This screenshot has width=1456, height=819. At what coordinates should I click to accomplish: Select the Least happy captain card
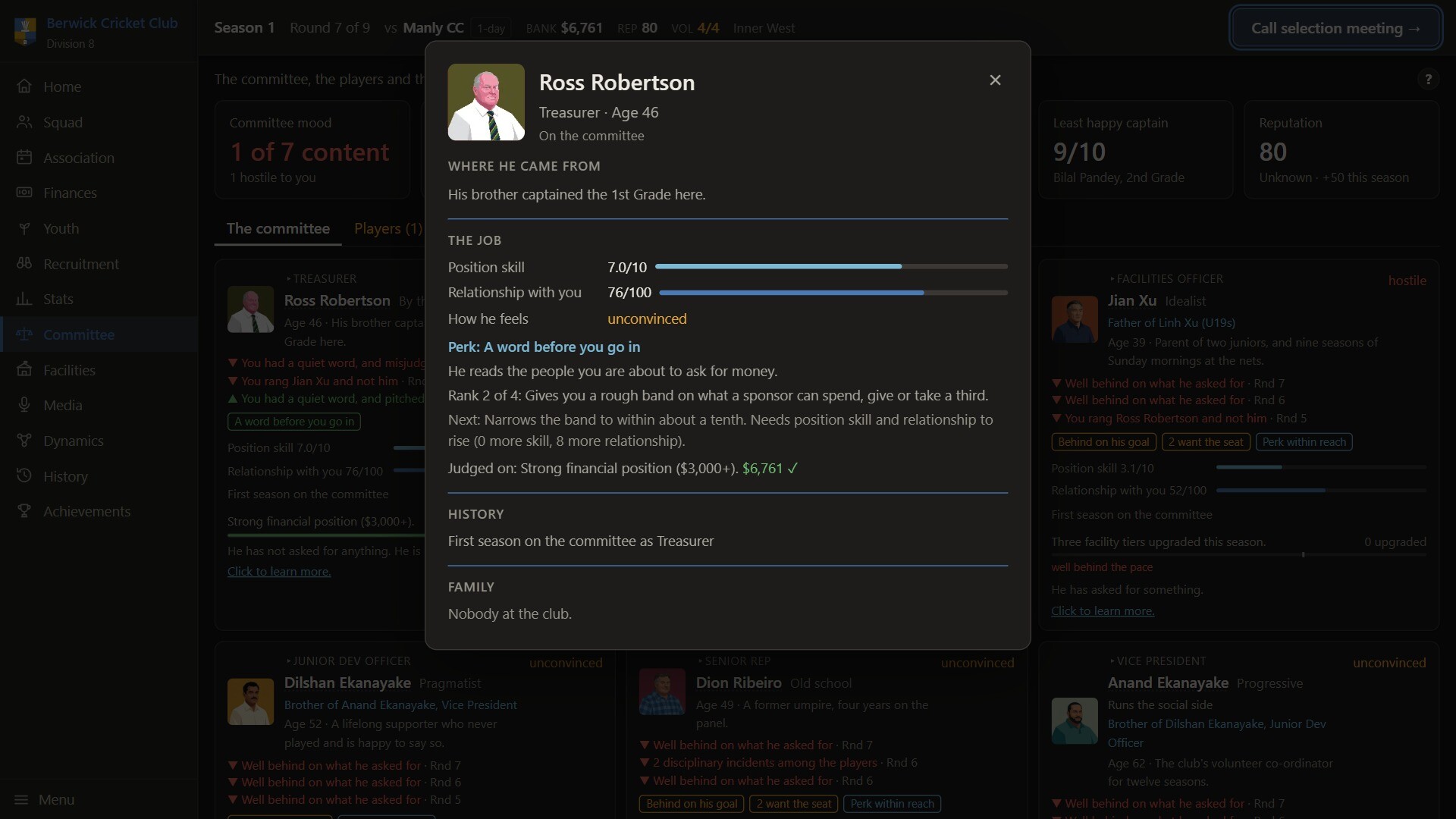1135,150
